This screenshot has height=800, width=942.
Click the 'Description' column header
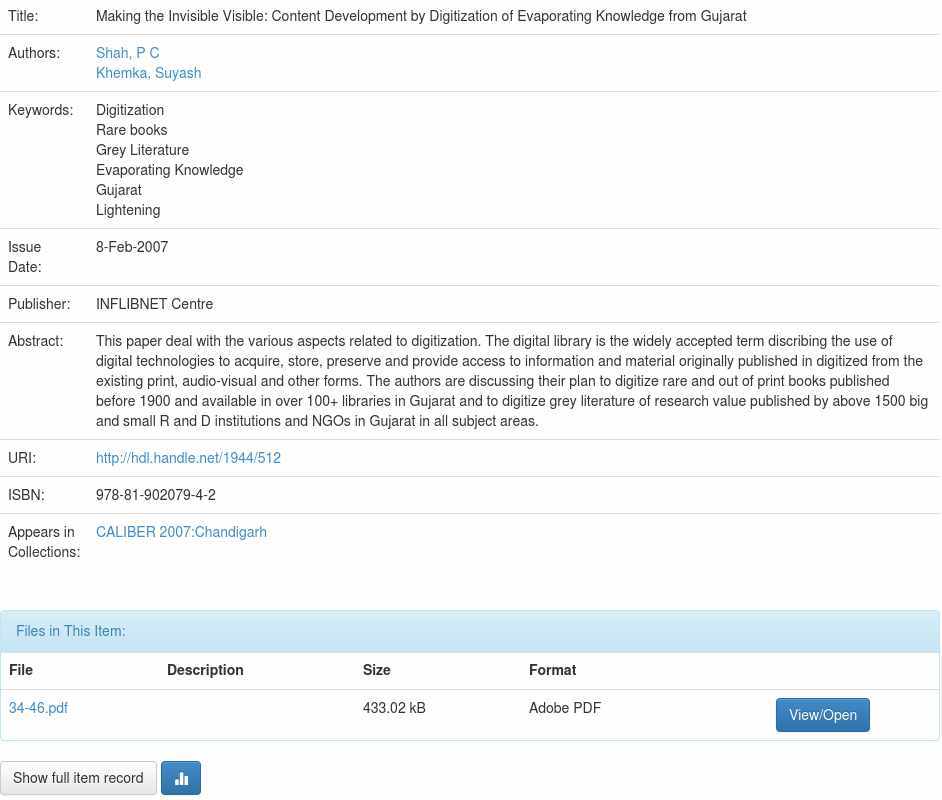click(x=205, y=670)
